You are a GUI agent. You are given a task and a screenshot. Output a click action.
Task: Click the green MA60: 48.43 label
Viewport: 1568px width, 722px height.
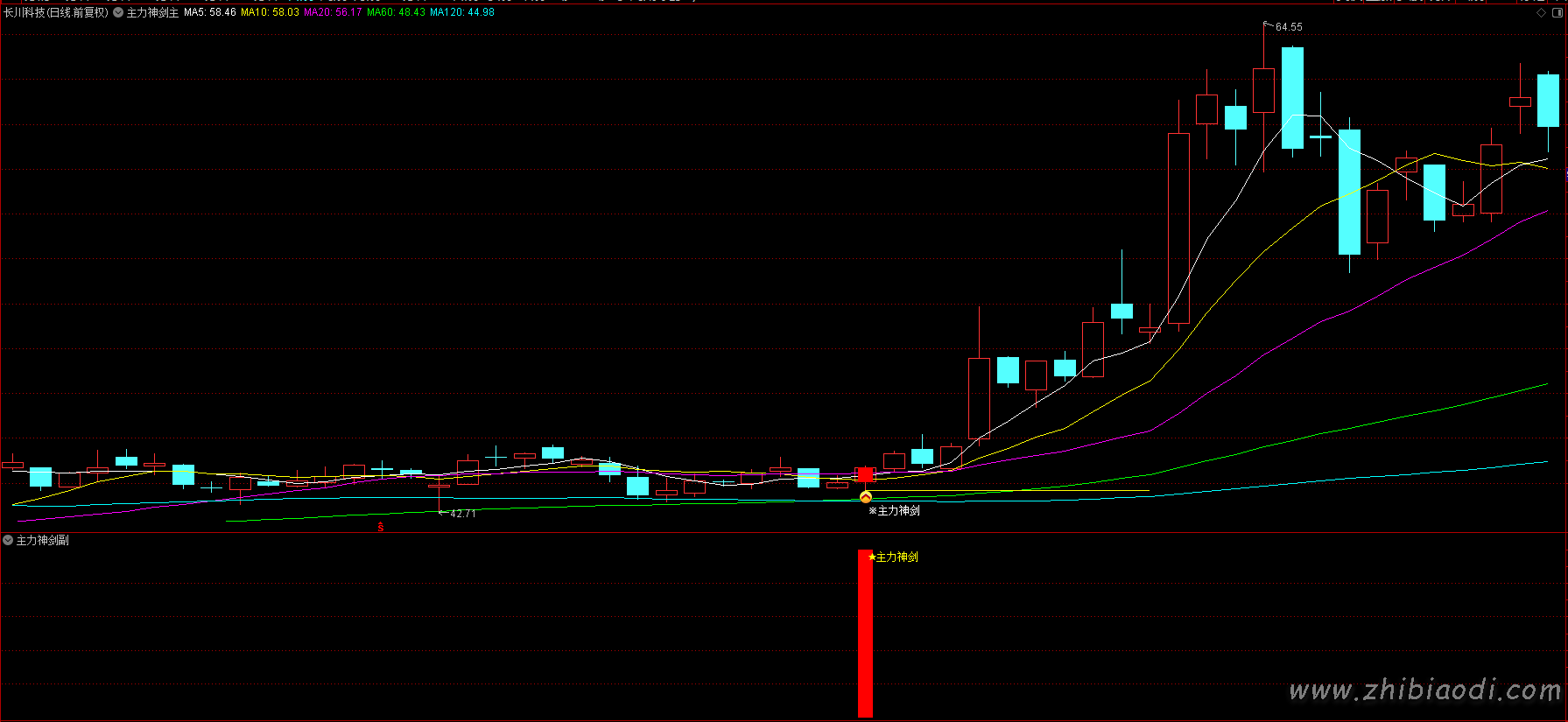coord(396,12)
